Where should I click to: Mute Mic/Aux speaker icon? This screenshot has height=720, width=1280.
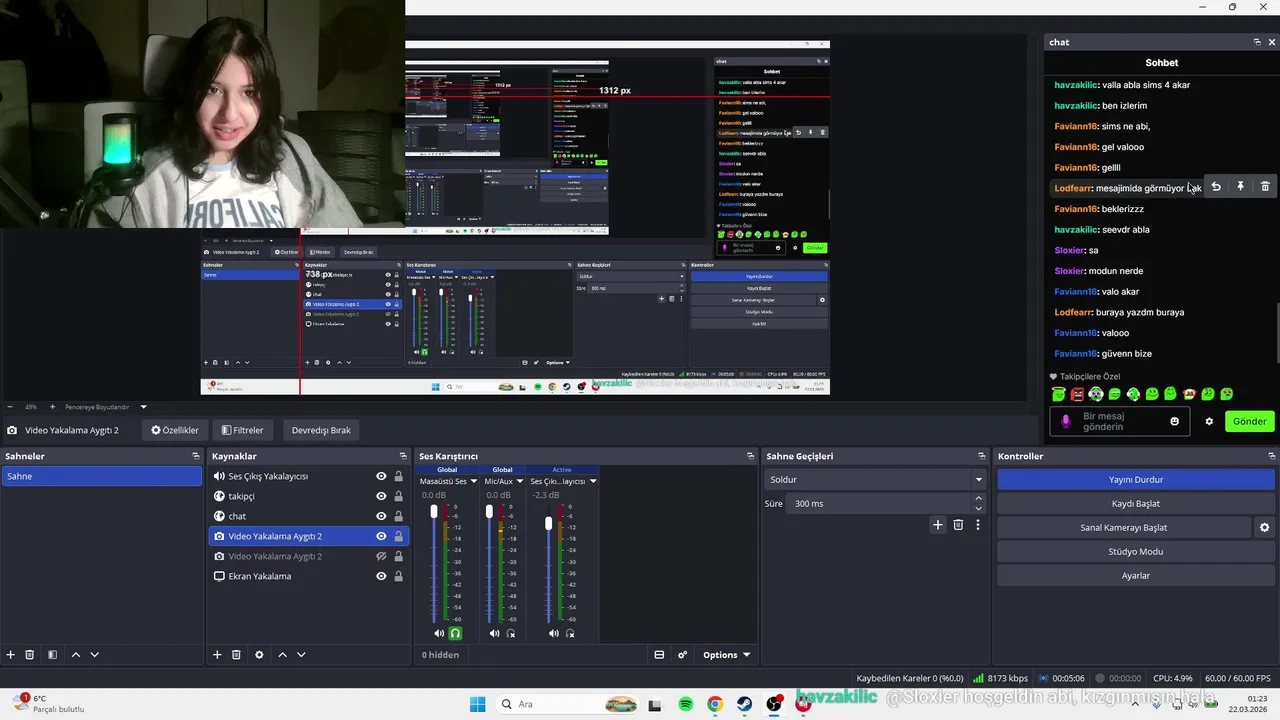pyautogui.click(x=494, y=633)
